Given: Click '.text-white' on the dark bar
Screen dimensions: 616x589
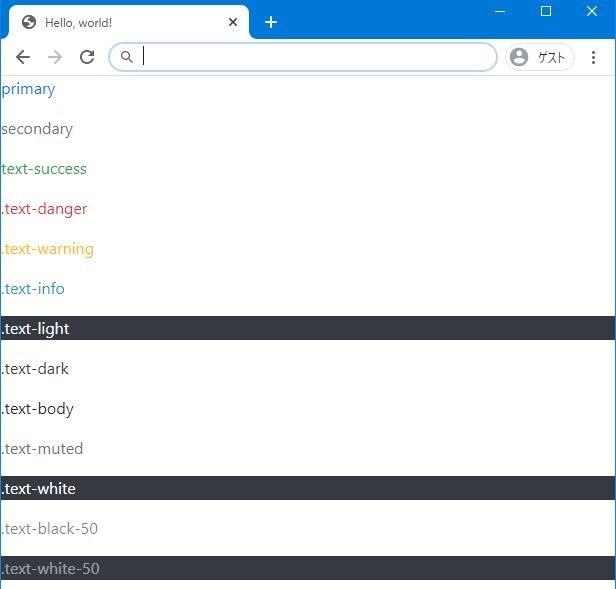Looking at the screenshot, I should 38,489.
